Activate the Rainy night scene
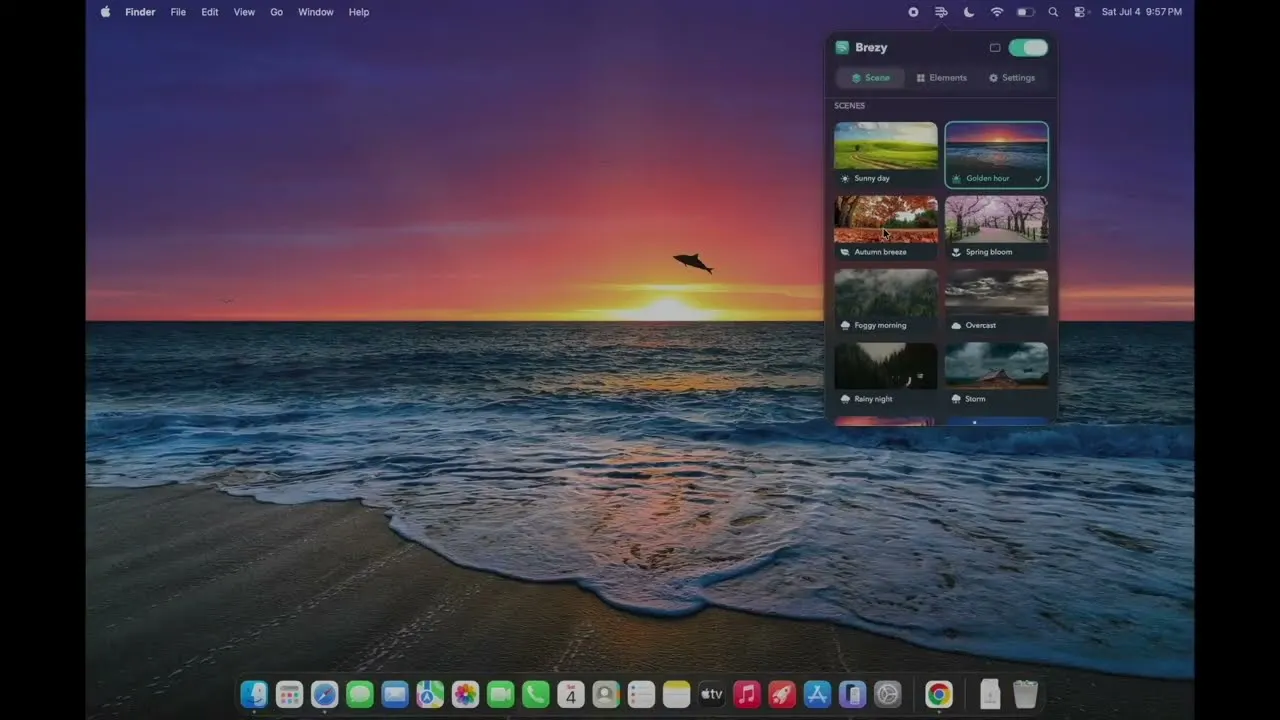Screen dimensions: 1280x720 pyautogui.click(x=886, y=375)
